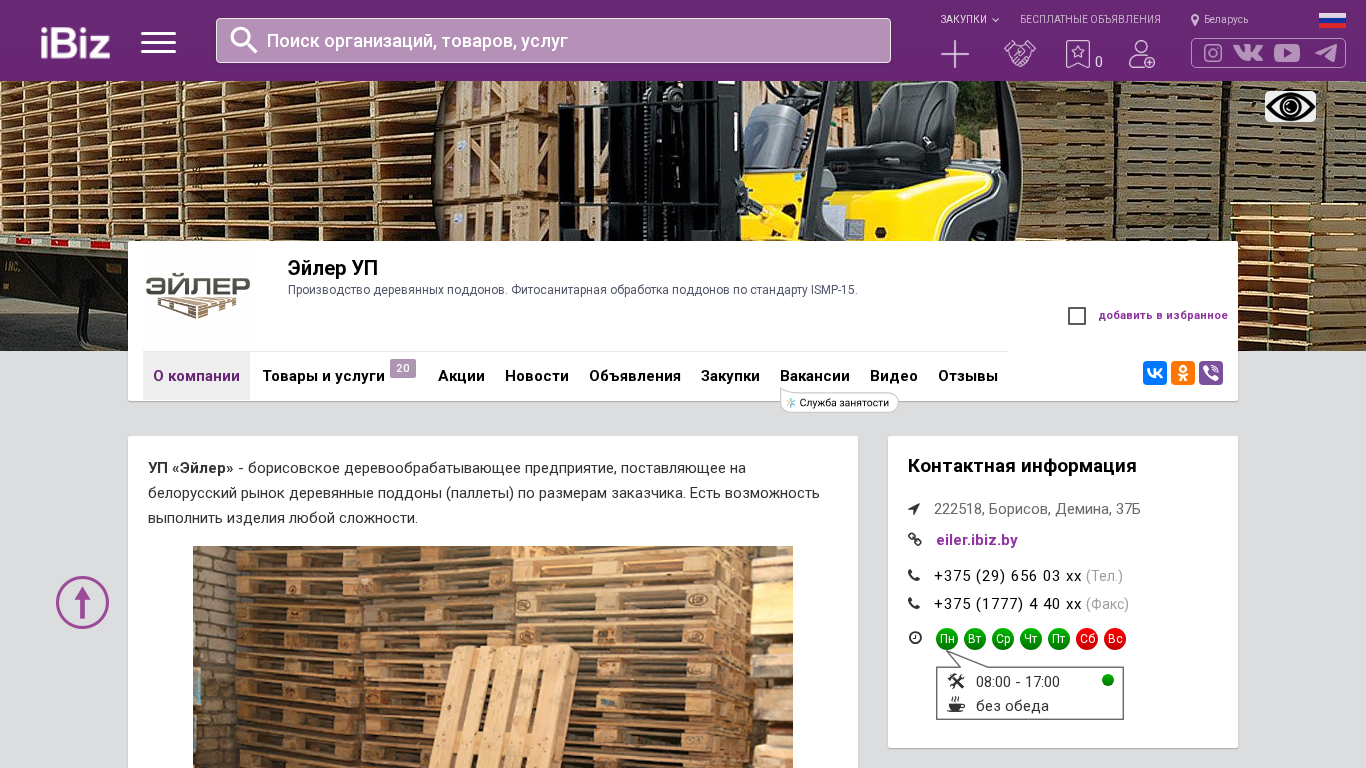Switch to the company Закупки tab
Viewport: 1366px width, 768px height.
pos(730,376)
